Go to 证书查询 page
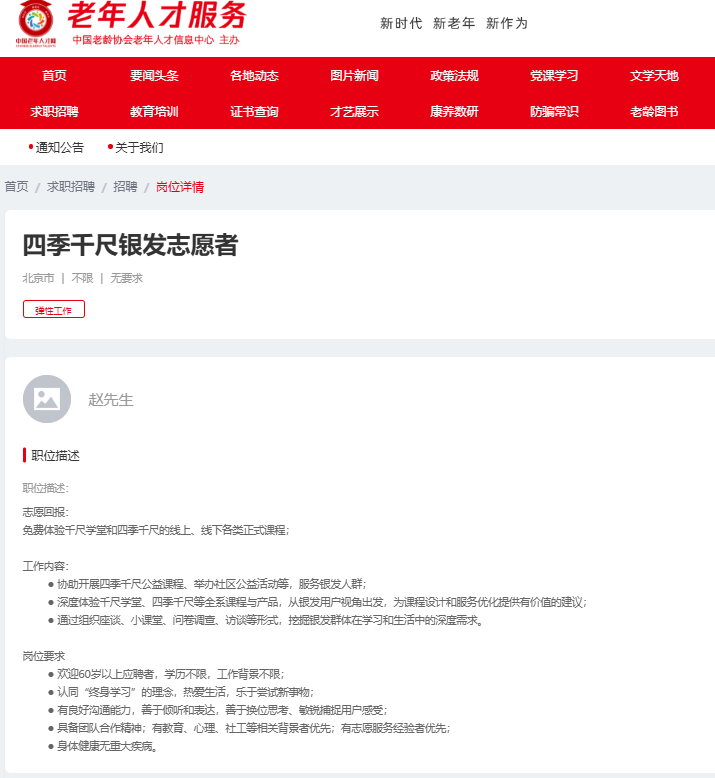This screenshot has height=778, width=715. tap(254, 112)
